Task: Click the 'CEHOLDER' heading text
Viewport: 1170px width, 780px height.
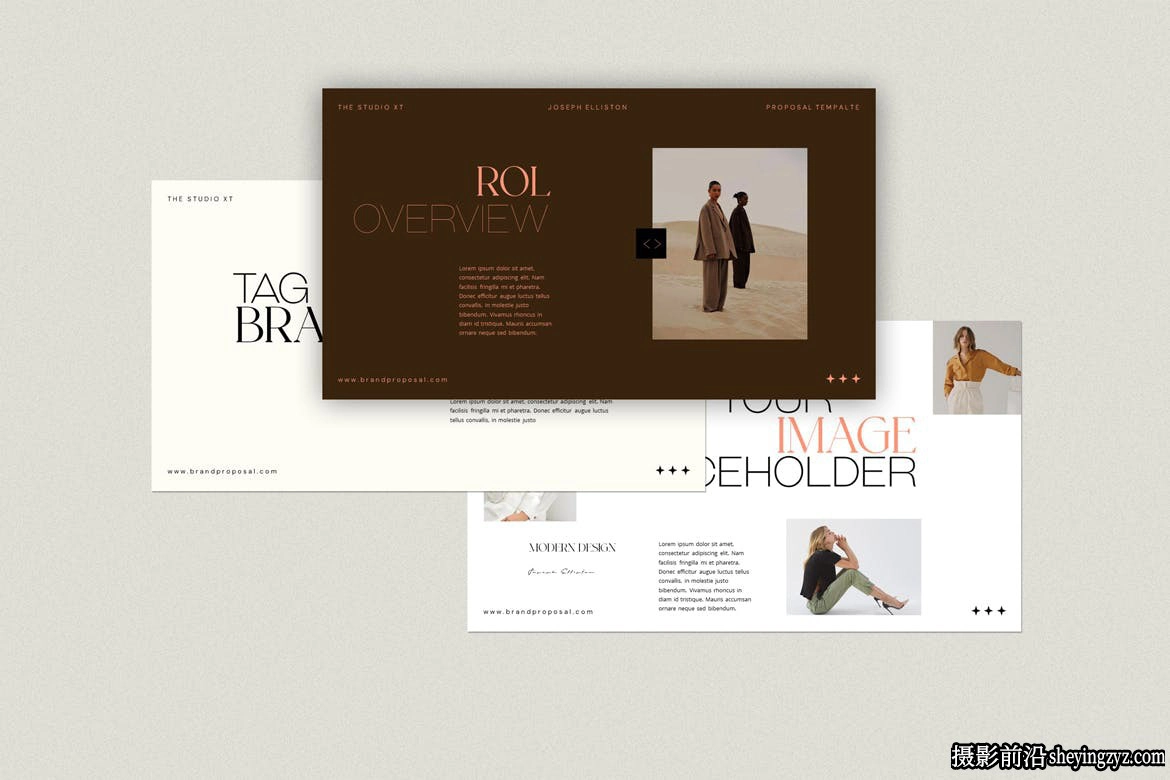Action: pyautogui.click(x=810, y=472)
